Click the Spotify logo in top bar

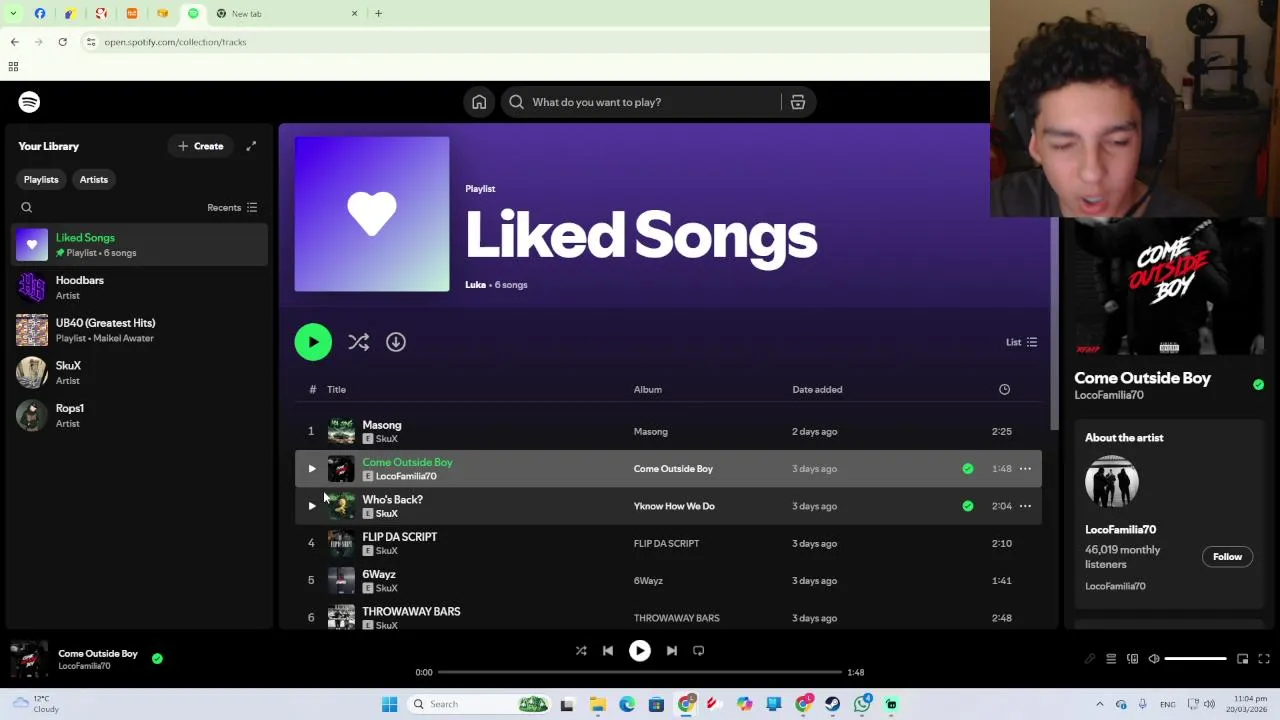(29, 102)
